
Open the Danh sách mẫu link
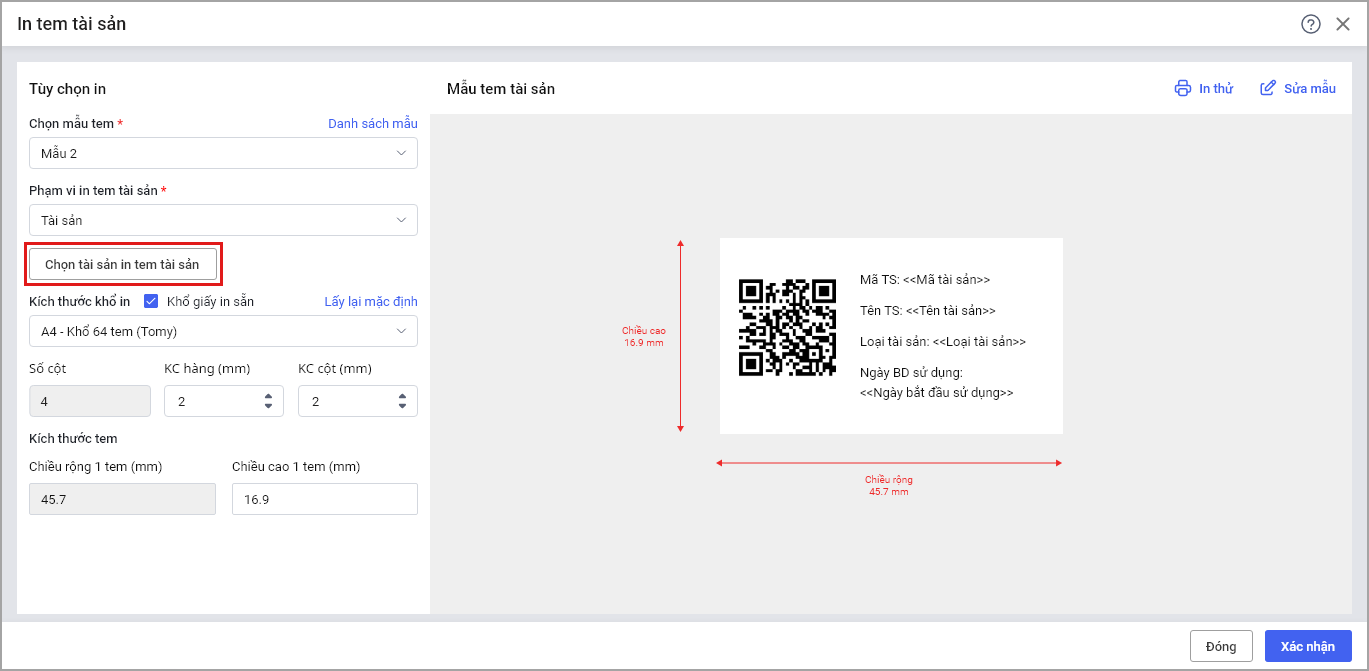coord(372,123)
